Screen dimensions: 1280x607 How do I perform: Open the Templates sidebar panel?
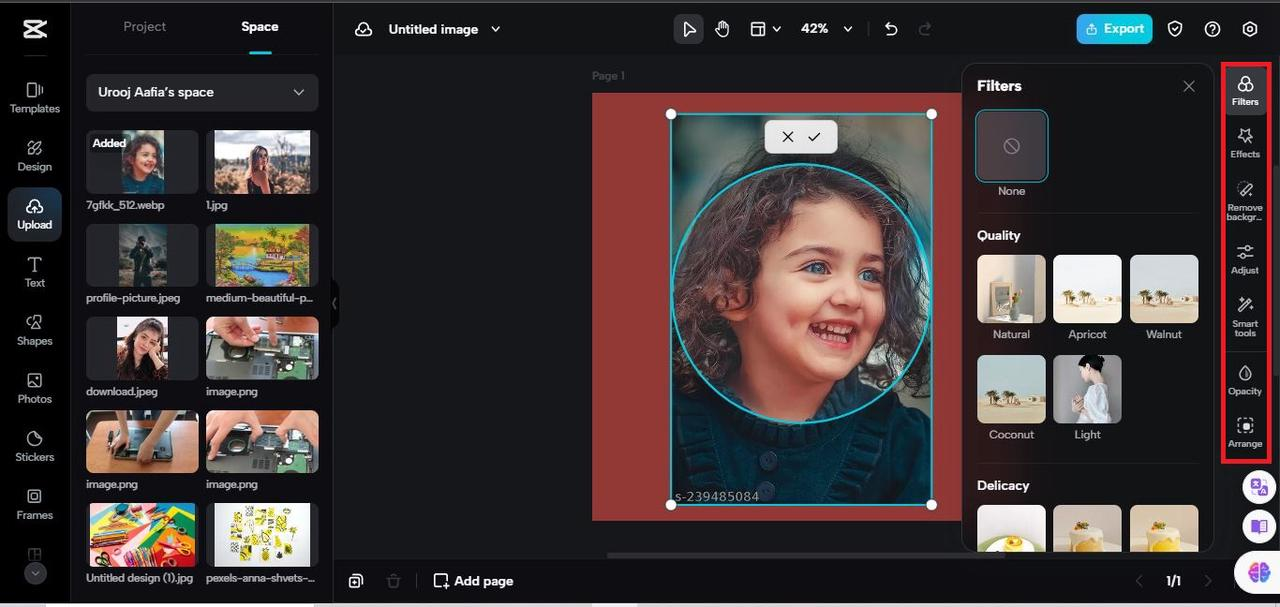coord(34,98)
